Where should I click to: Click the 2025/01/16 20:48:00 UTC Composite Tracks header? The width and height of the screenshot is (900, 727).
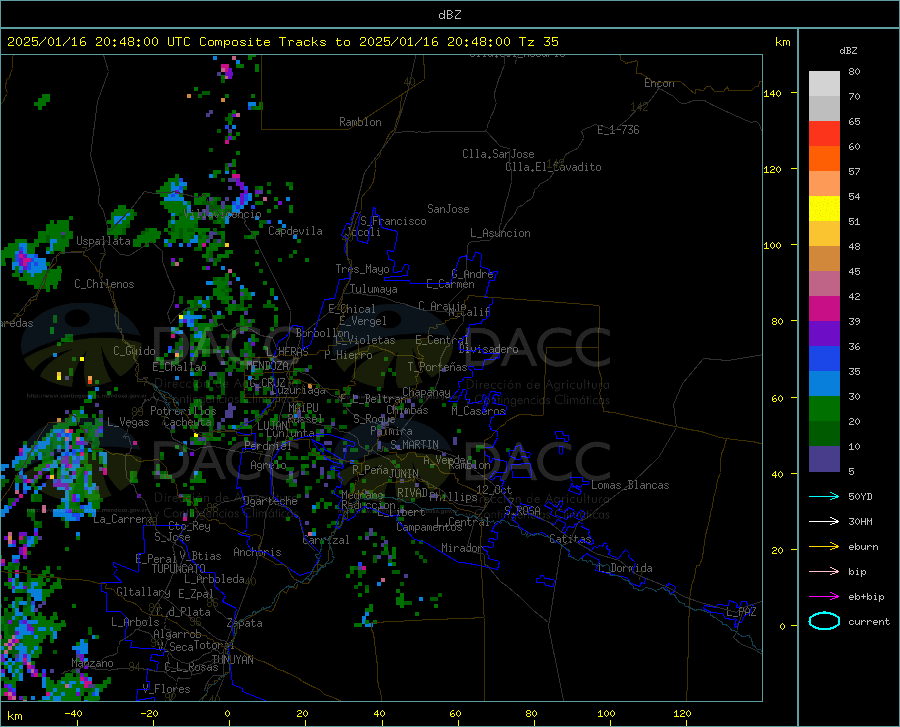(x=282, y=41)
